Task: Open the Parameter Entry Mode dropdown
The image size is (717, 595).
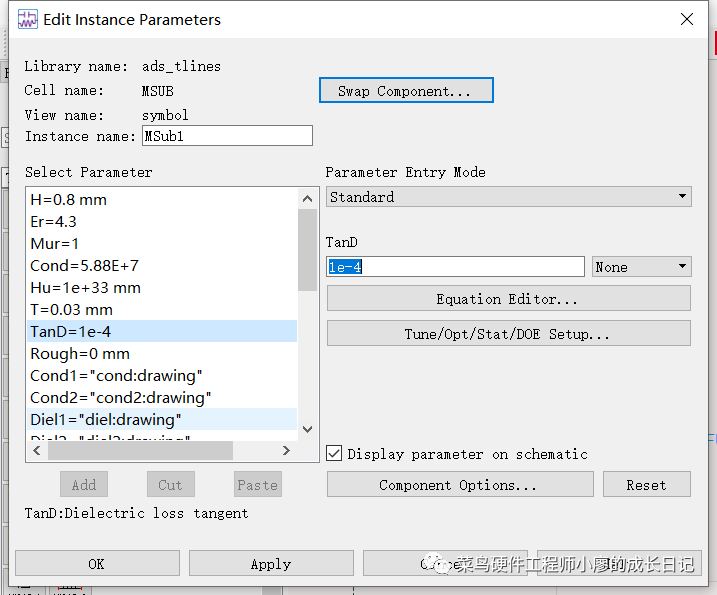Action: tap(508, 197)
